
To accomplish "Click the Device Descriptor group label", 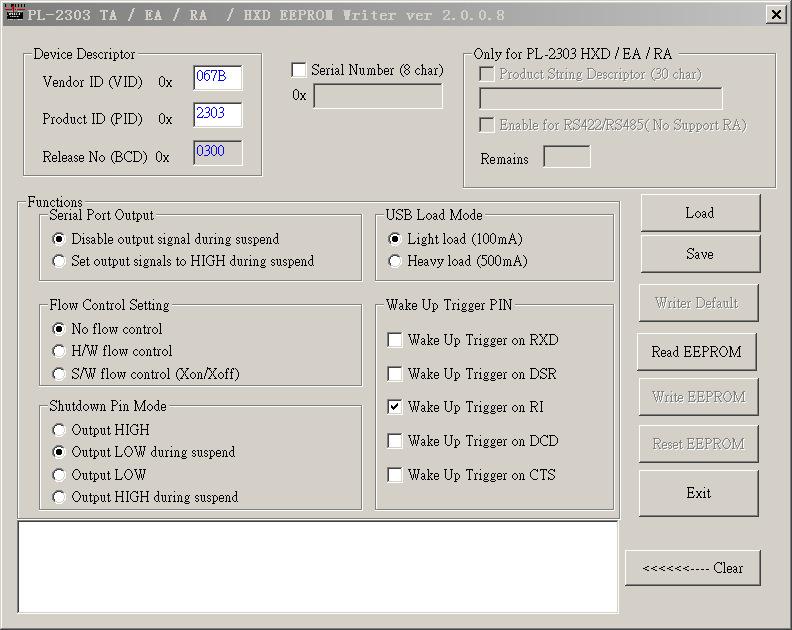I will [84, 54].
